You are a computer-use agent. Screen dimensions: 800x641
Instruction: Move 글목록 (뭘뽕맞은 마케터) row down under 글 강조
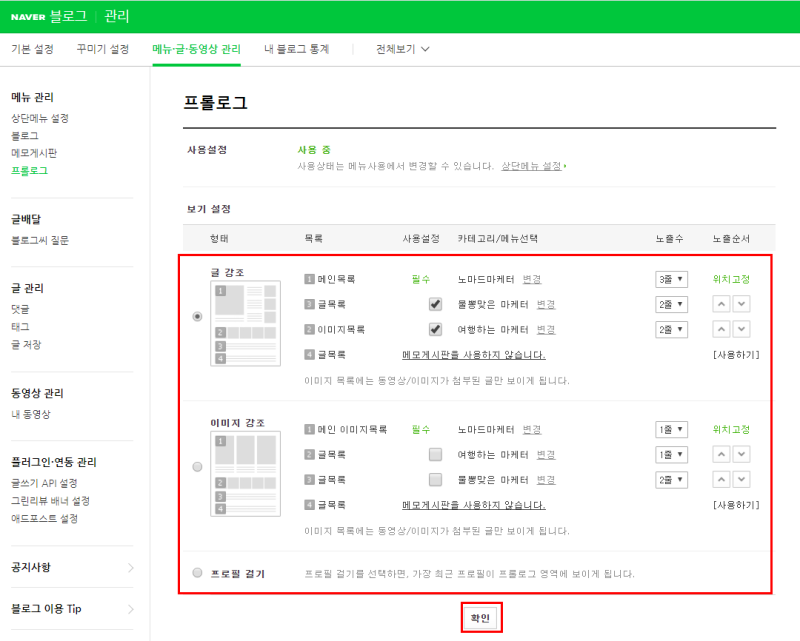[741, 304]
